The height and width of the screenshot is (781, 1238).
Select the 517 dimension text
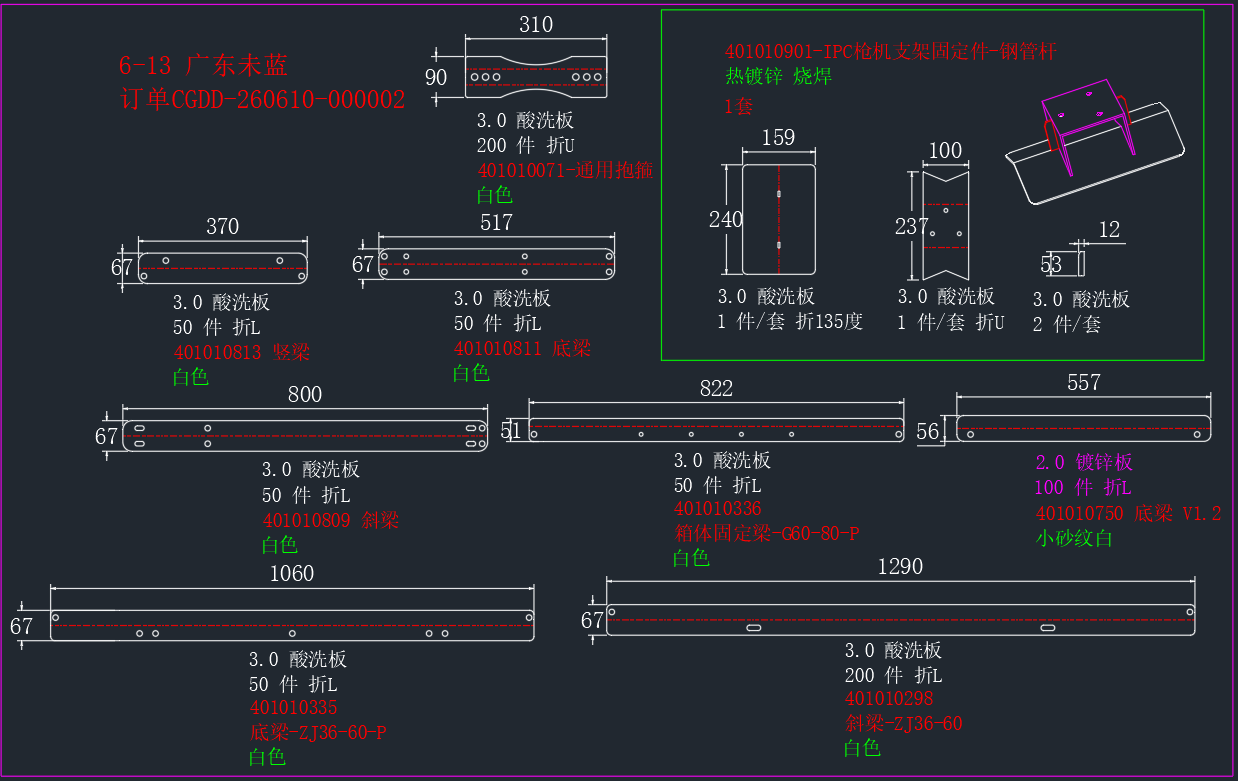[496, 223]
